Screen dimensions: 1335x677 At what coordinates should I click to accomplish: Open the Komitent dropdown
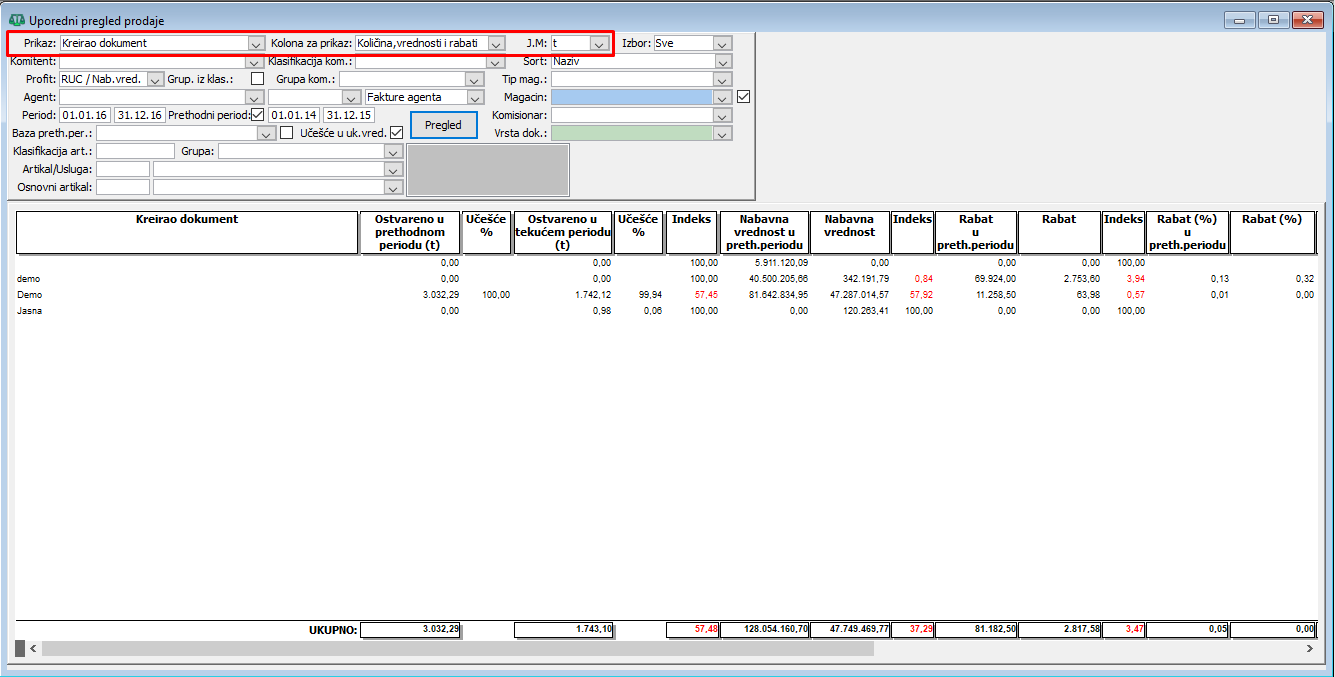point(254,61)
